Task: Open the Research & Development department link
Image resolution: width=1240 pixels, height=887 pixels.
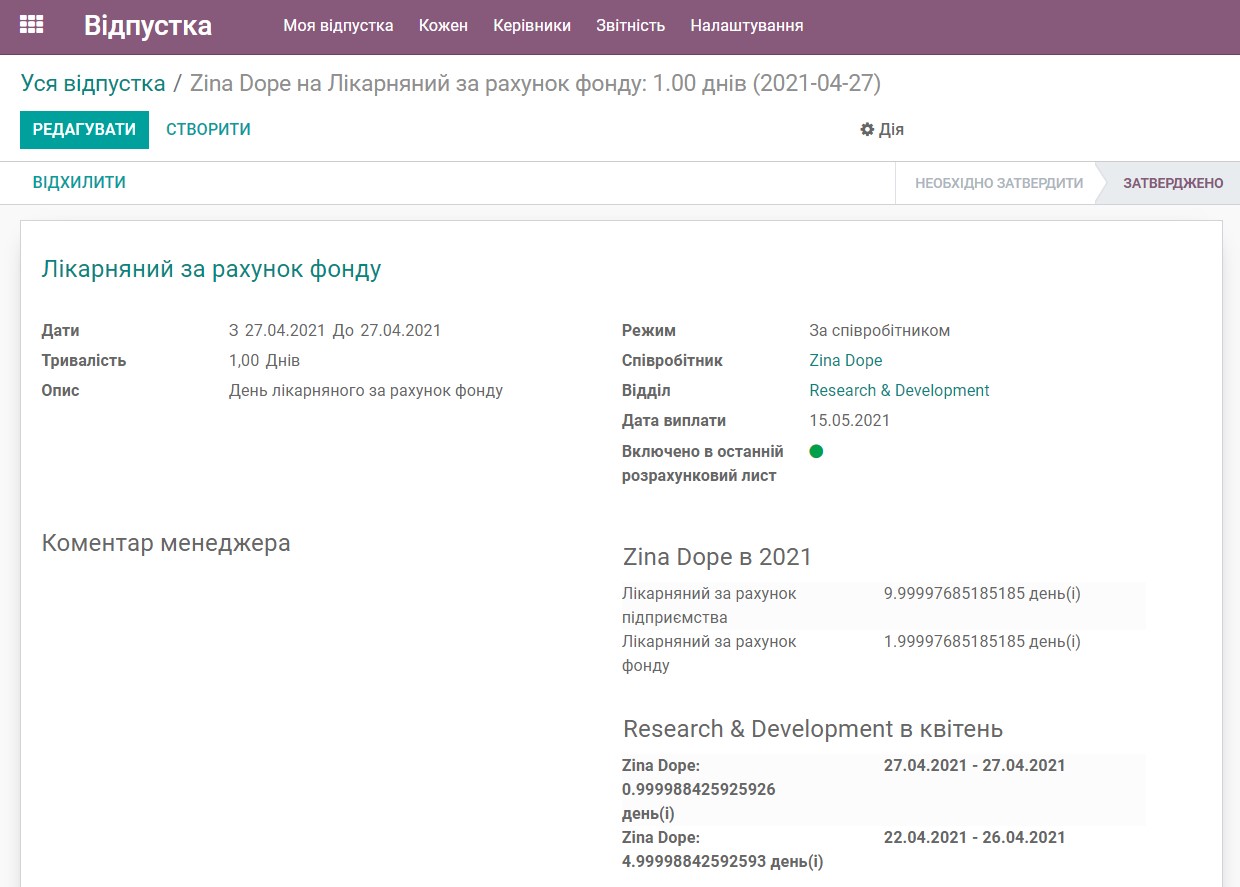Action: click(899, 390)
